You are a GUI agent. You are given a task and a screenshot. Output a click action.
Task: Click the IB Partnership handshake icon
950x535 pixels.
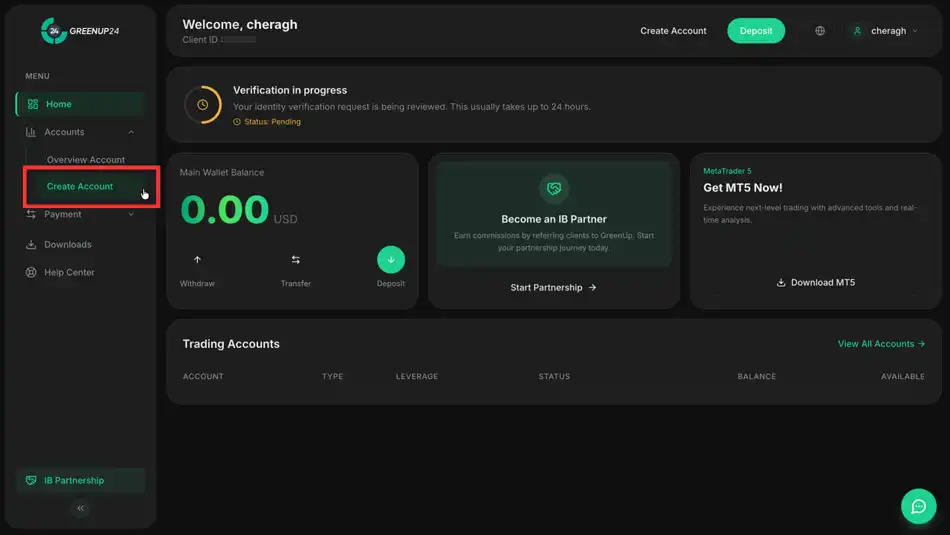(31, 480)
